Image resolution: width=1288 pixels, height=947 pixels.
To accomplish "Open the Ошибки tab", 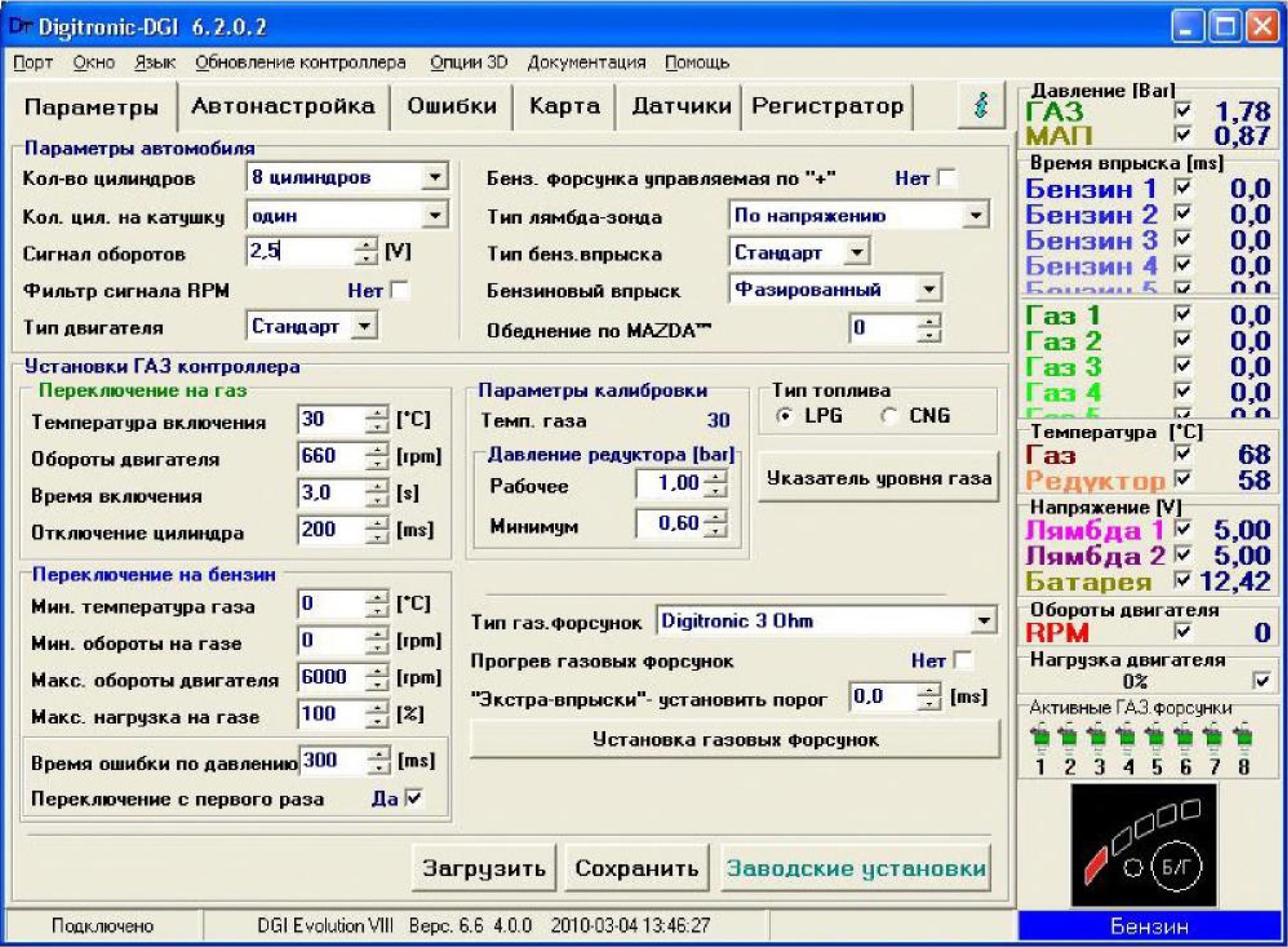I will [451, 105].
